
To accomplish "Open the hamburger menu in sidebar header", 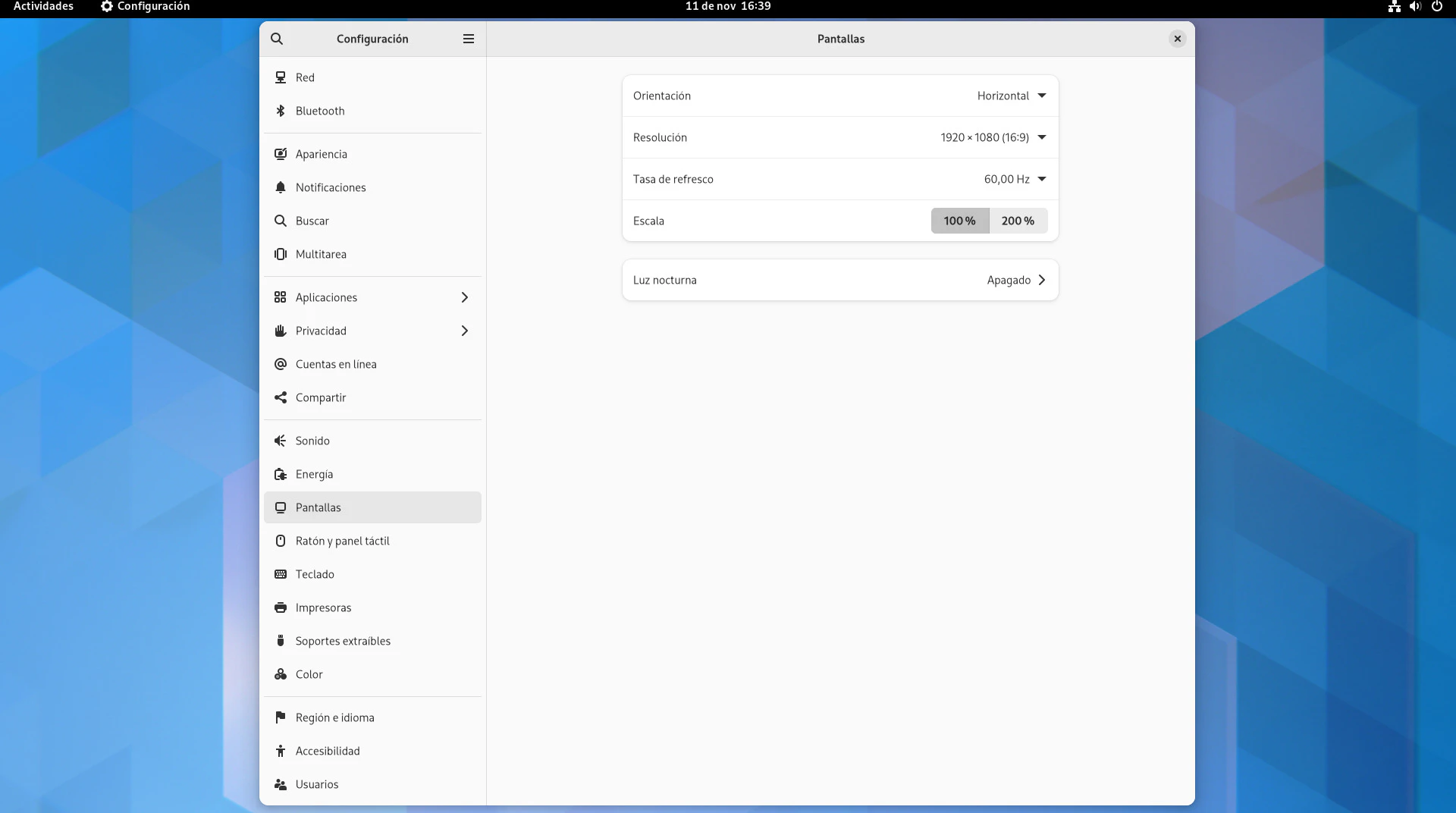I will tap(469, 39).
